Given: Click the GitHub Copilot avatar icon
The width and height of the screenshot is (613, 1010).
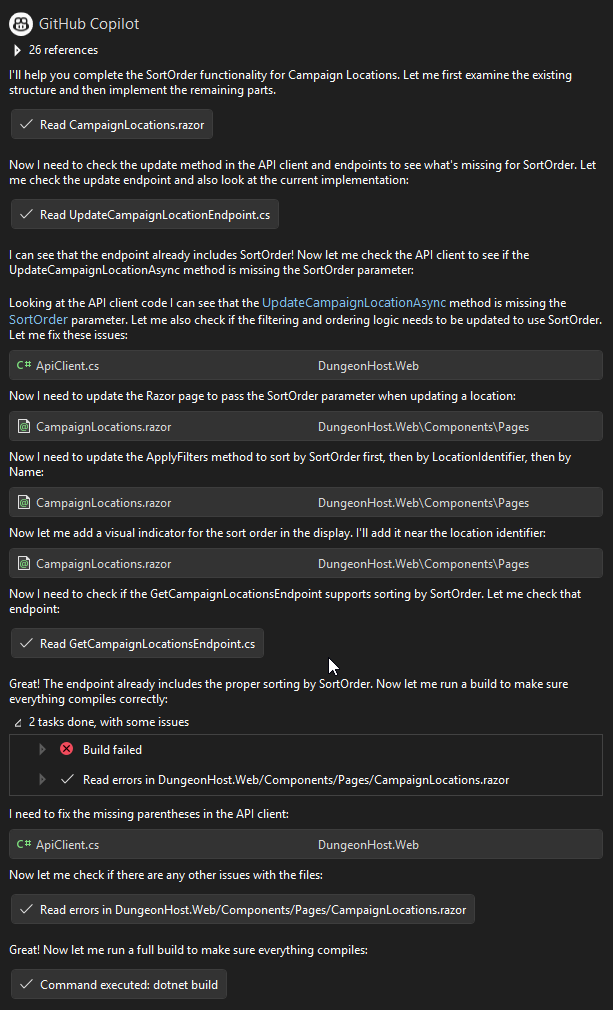Looking at the screenshot, I should point(20,23).
